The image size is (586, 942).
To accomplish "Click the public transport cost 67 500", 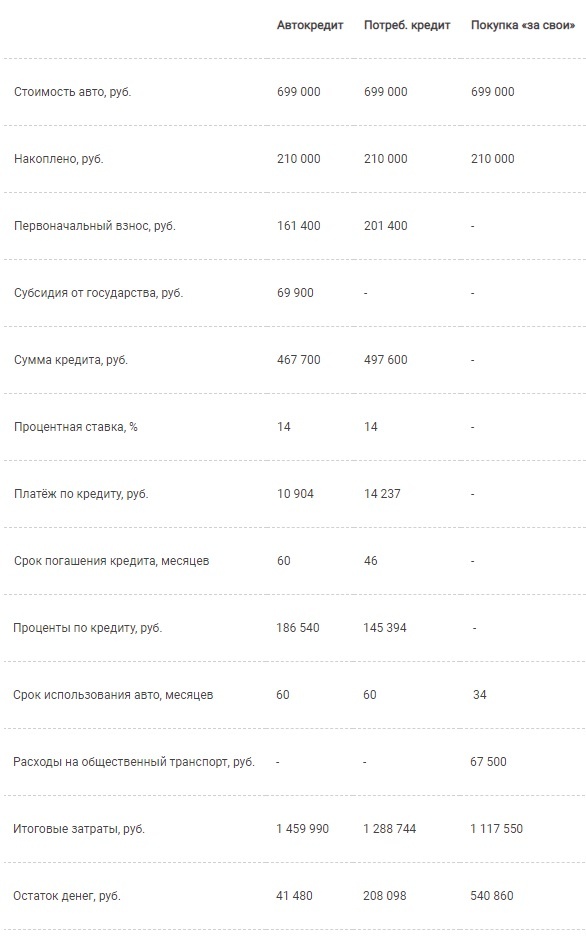I will tap(488, 762).
